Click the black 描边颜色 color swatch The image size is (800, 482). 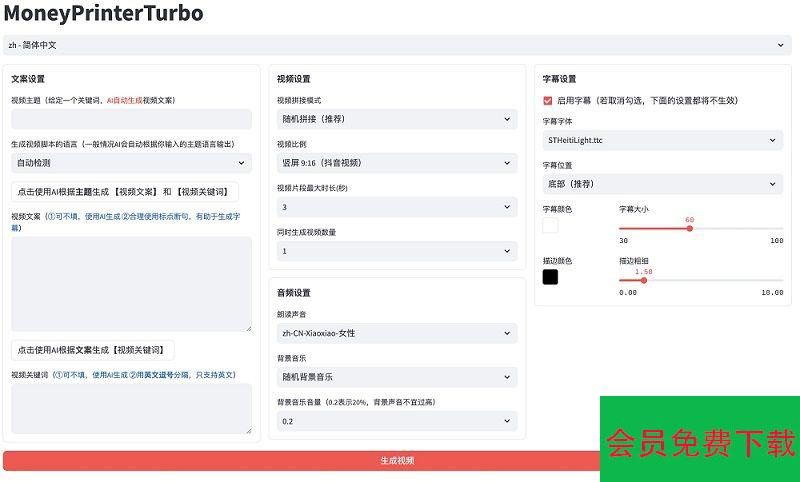[x=550, y=277]
